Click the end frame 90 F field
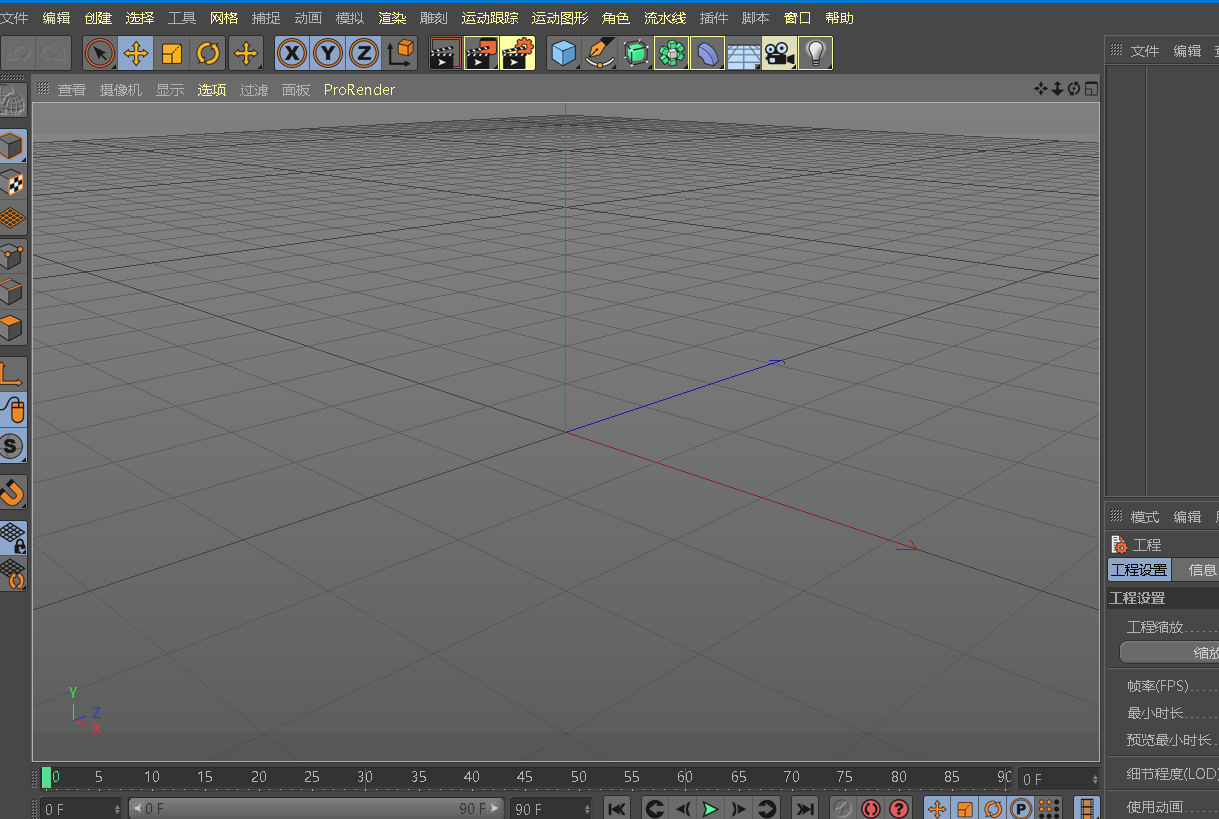The image size is (1219, 819). coord(552,808)
